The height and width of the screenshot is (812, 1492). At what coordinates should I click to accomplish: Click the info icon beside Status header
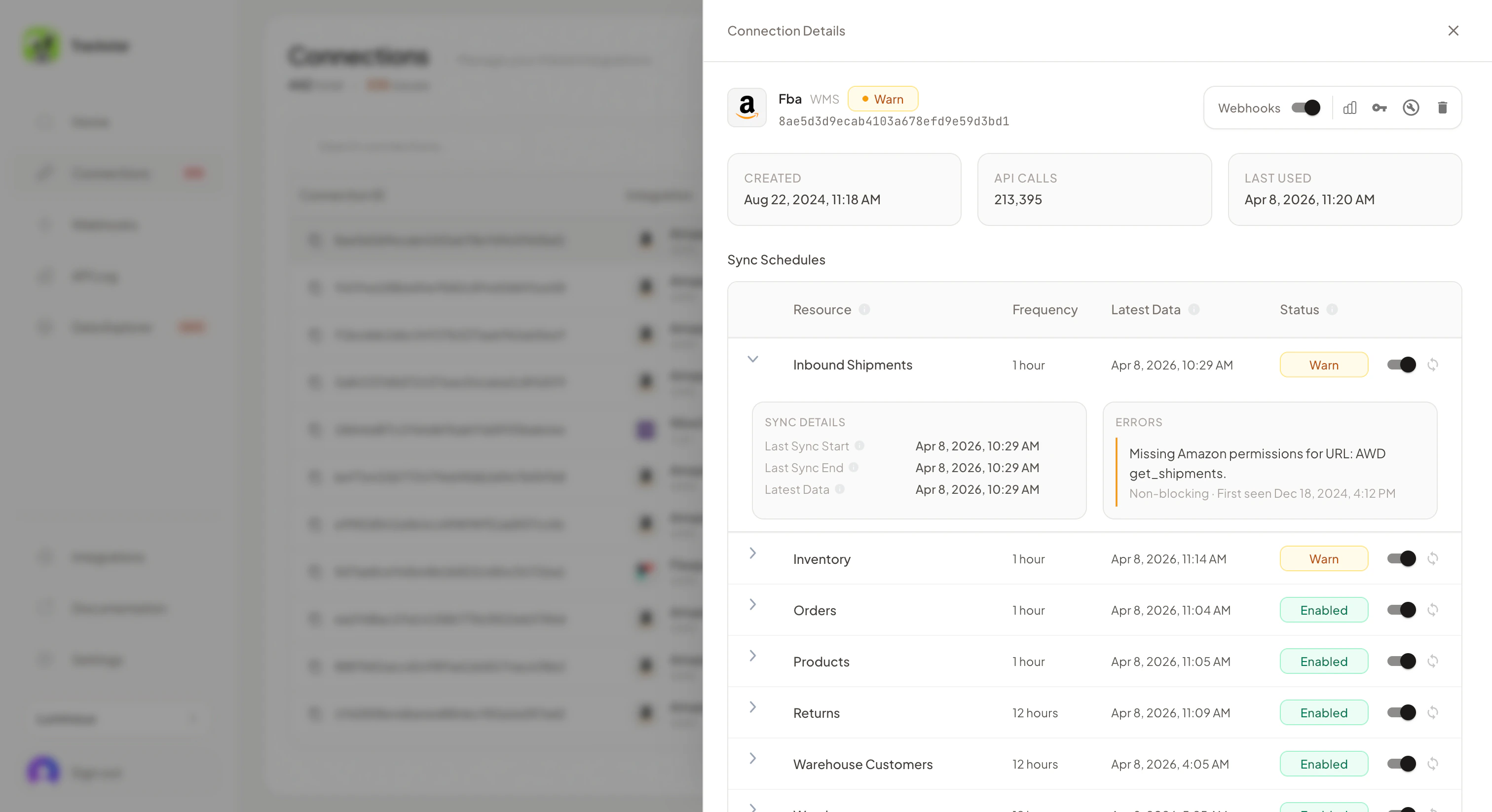[1332, 310]
